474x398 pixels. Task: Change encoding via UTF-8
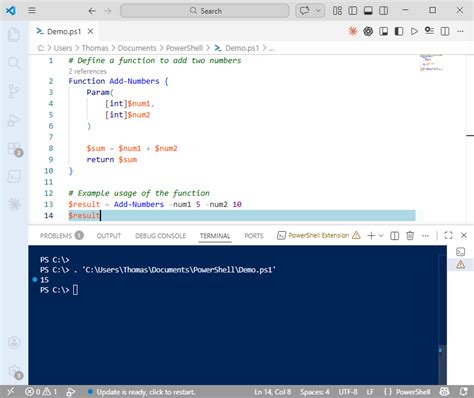pyautogui.click(x=348, y=392)
